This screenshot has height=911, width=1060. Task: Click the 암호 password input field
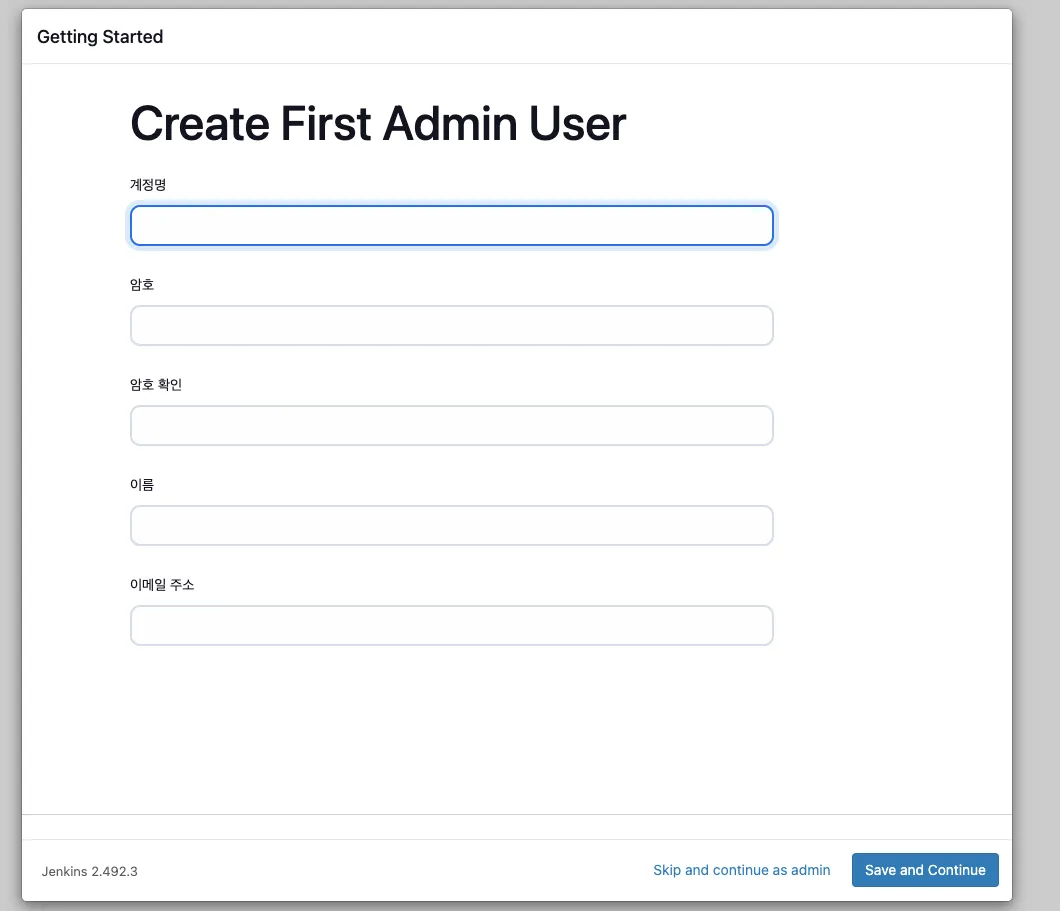(x=452, y=326)
